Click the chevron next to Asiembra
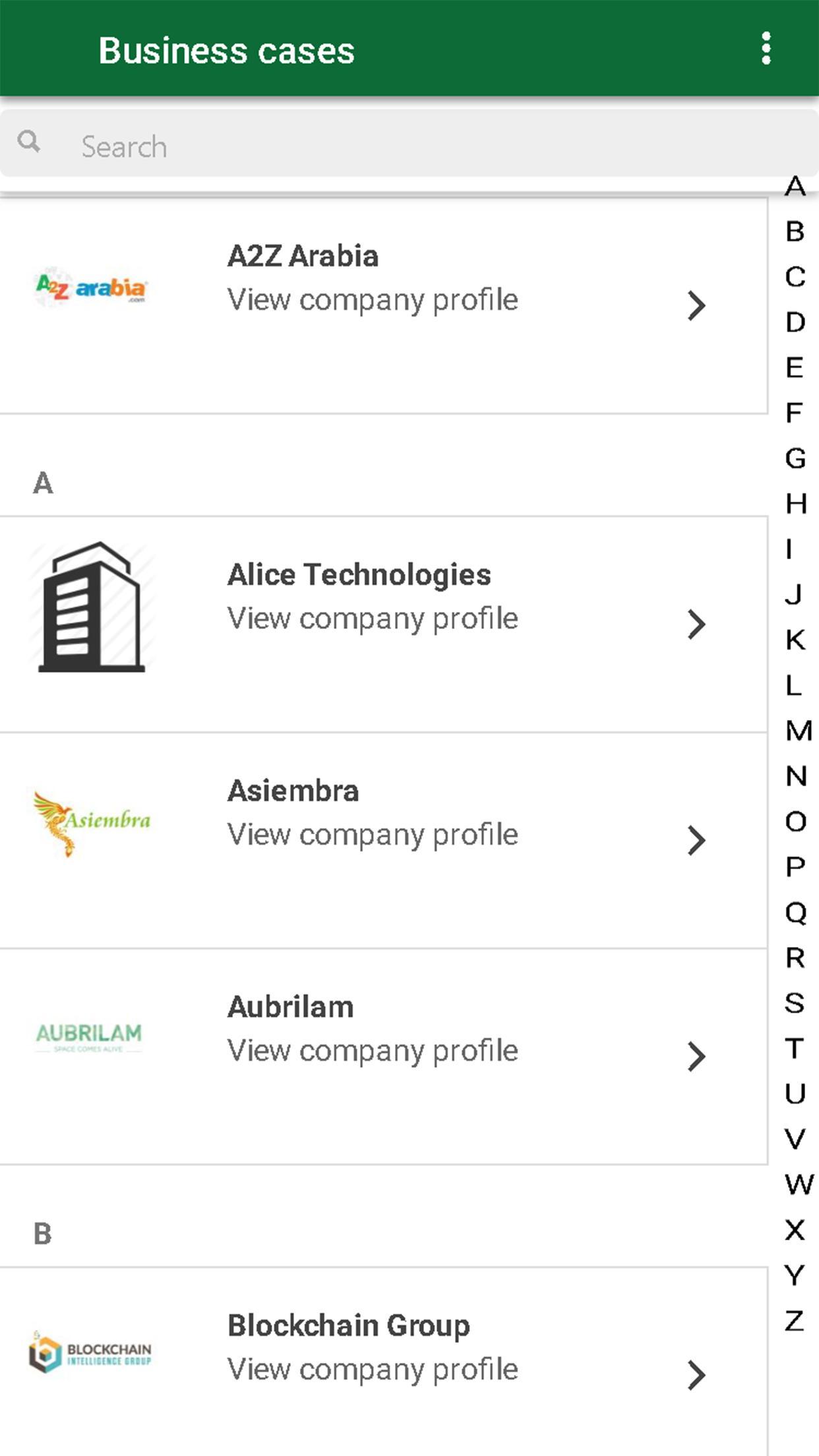 (696, 841)
